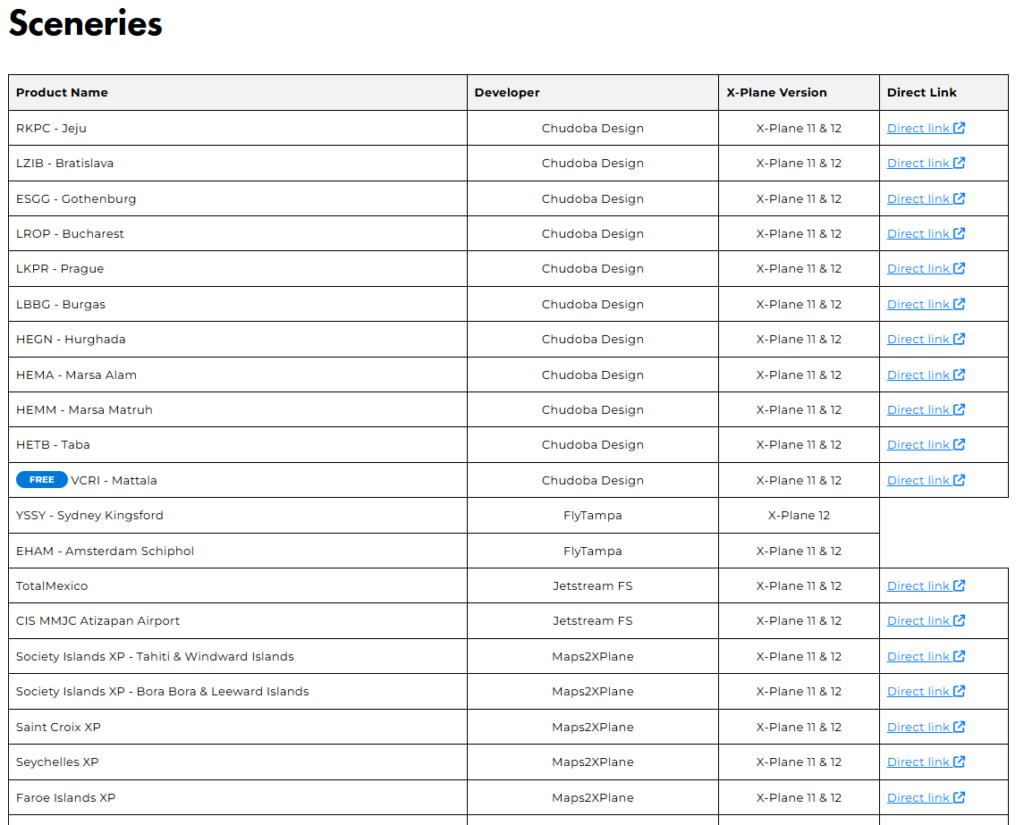Click the Jetstream FS cell for TotalMexico

(592, 586)
